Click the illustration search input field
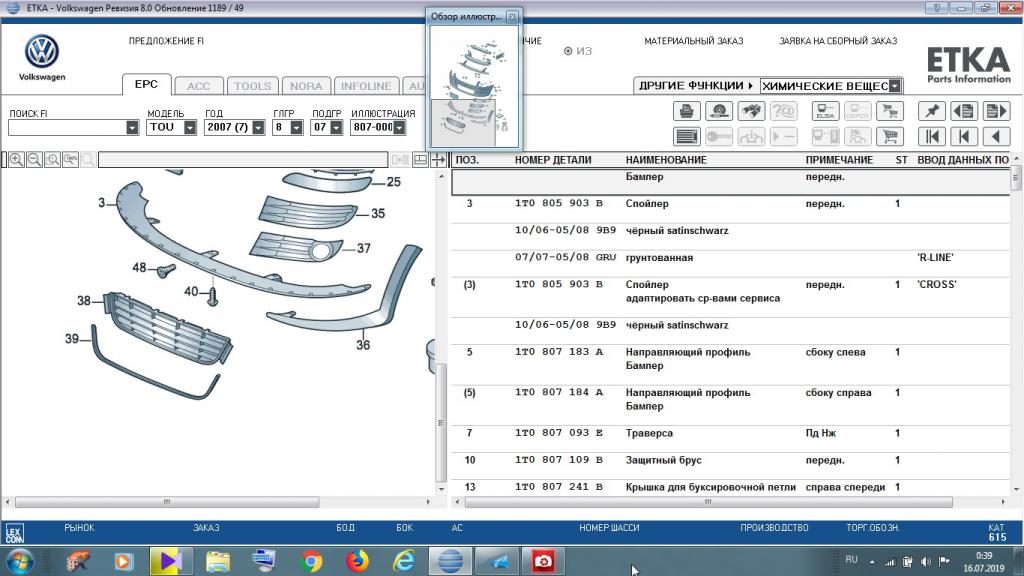Screen dimensions: 1024x576 click(242, 159)
